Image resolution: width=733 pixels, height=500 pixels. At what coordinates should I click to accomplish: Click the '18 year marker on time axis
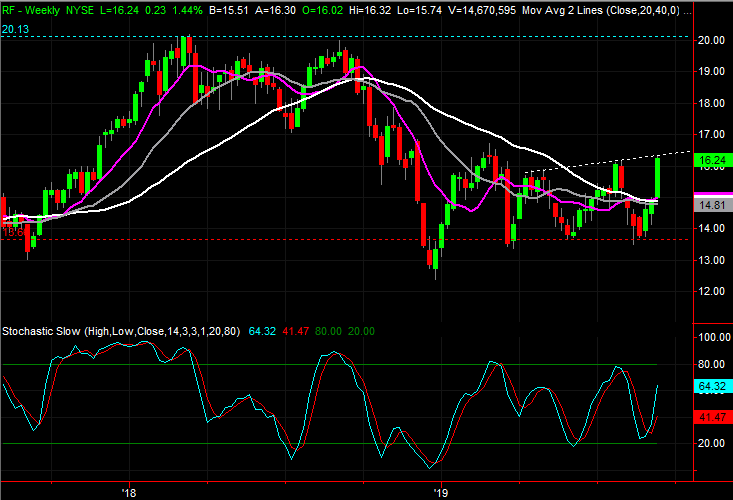[x=129, y=493]
